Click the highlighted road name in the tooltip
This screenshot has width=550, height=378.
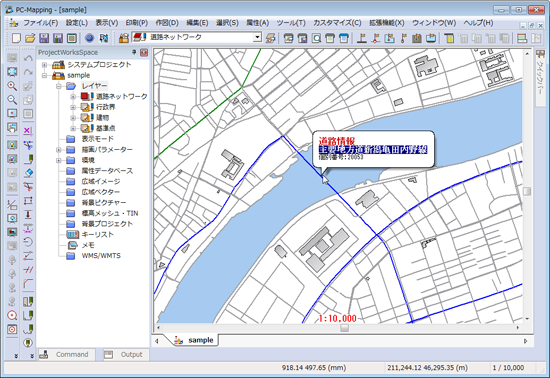(373, 150)
